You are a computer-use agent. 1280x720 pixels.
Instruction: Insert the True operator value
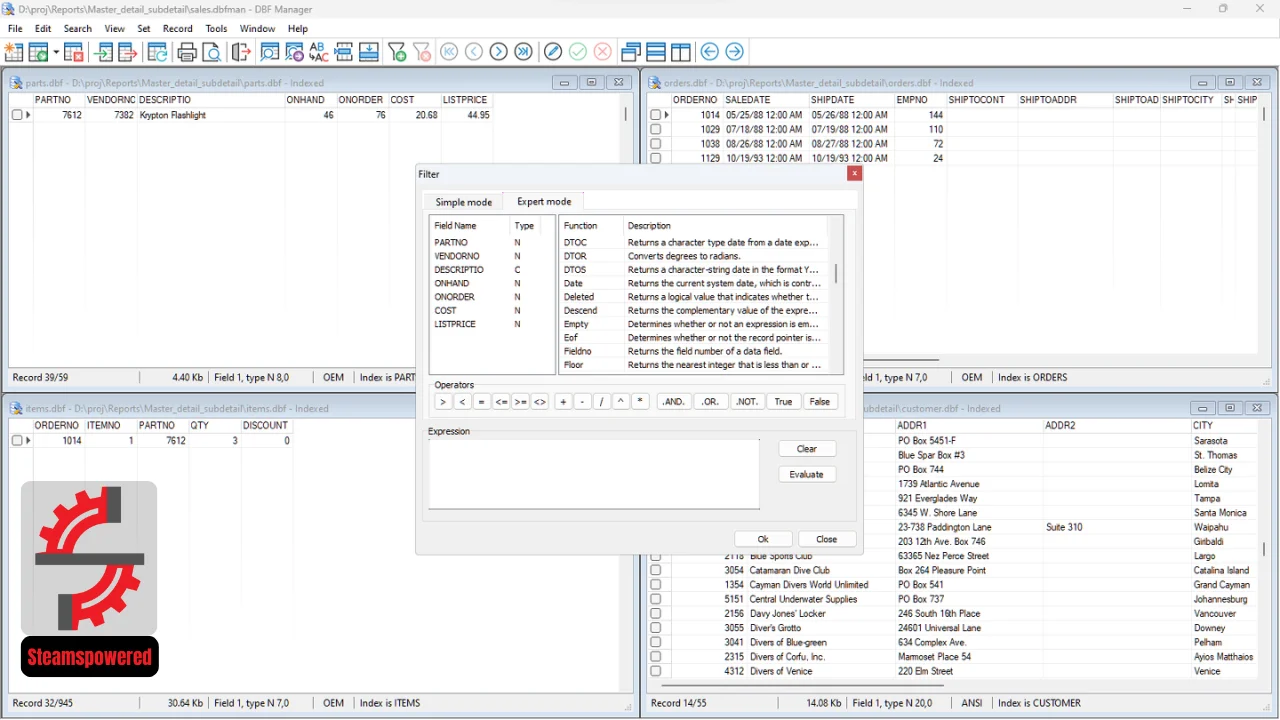click(x=783, y=402)
